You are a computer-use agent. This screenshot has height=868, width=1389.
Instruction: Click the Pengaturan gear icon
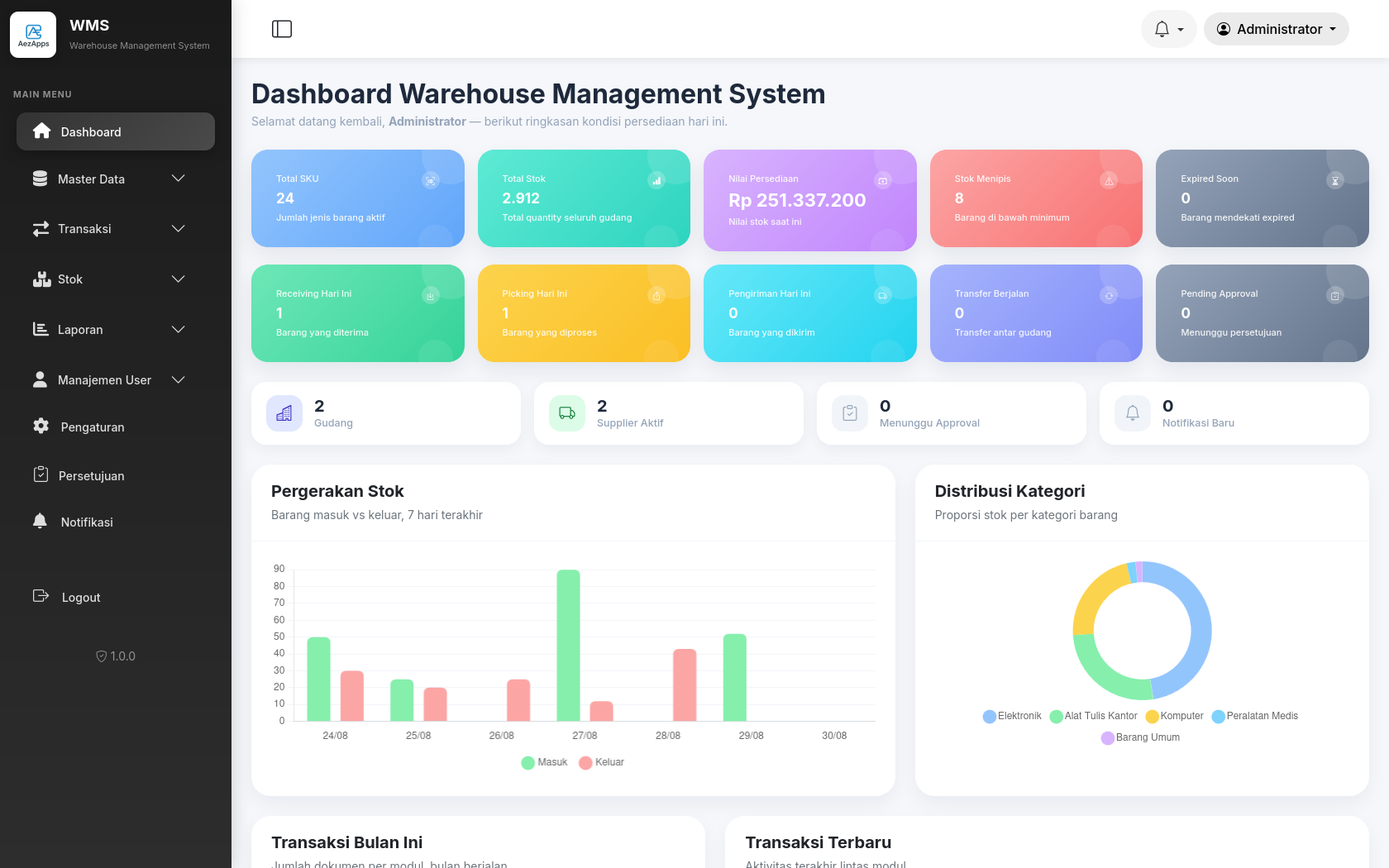click(41, 426)
